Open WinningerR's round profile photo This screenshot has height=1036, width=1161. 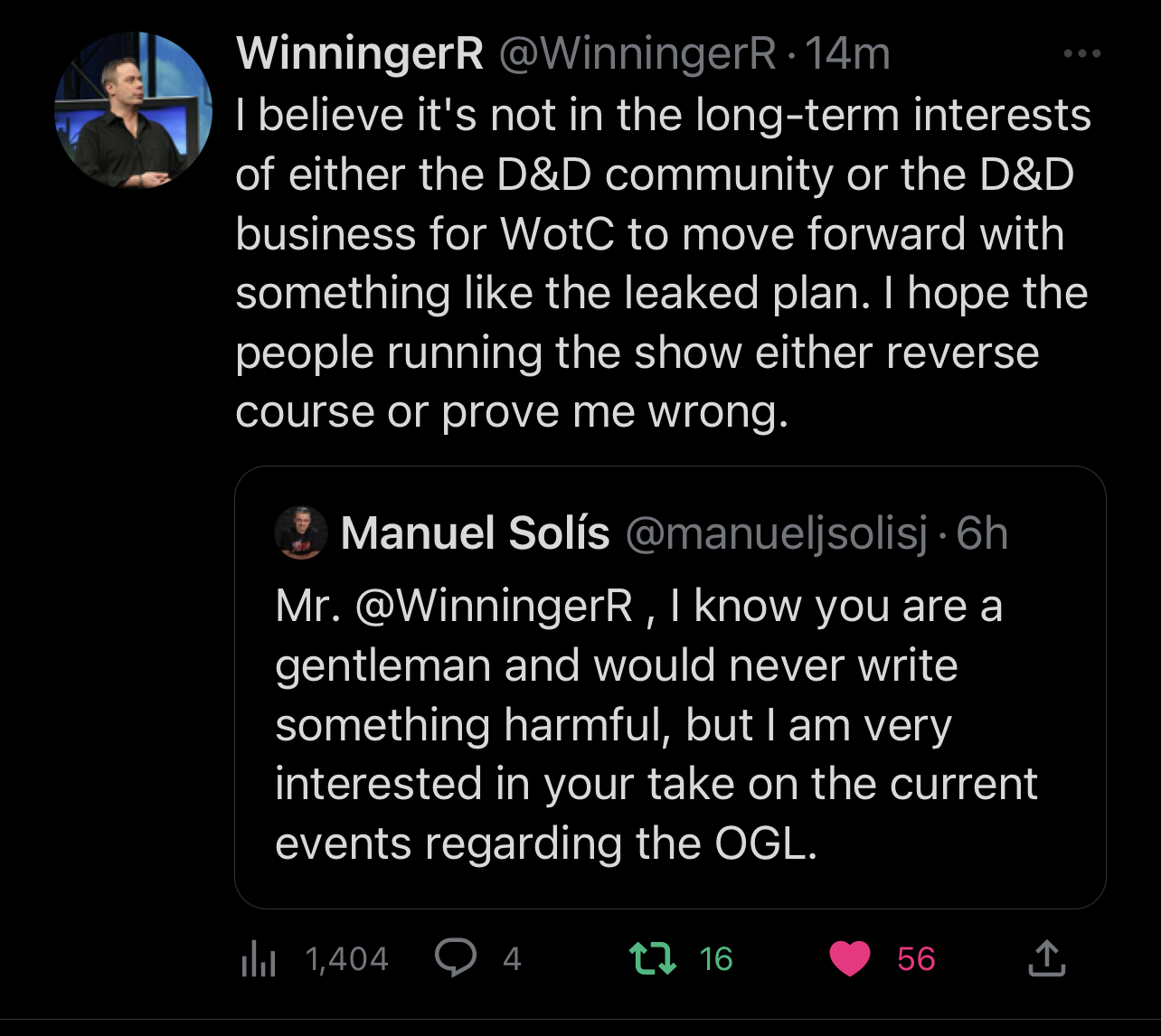134,110
